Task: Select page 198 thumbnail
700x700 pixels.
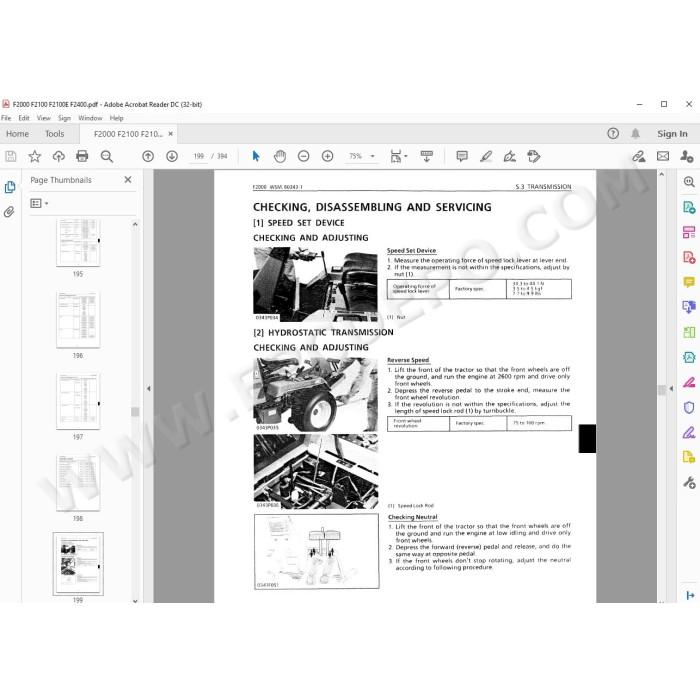Action: pos(78,483)
